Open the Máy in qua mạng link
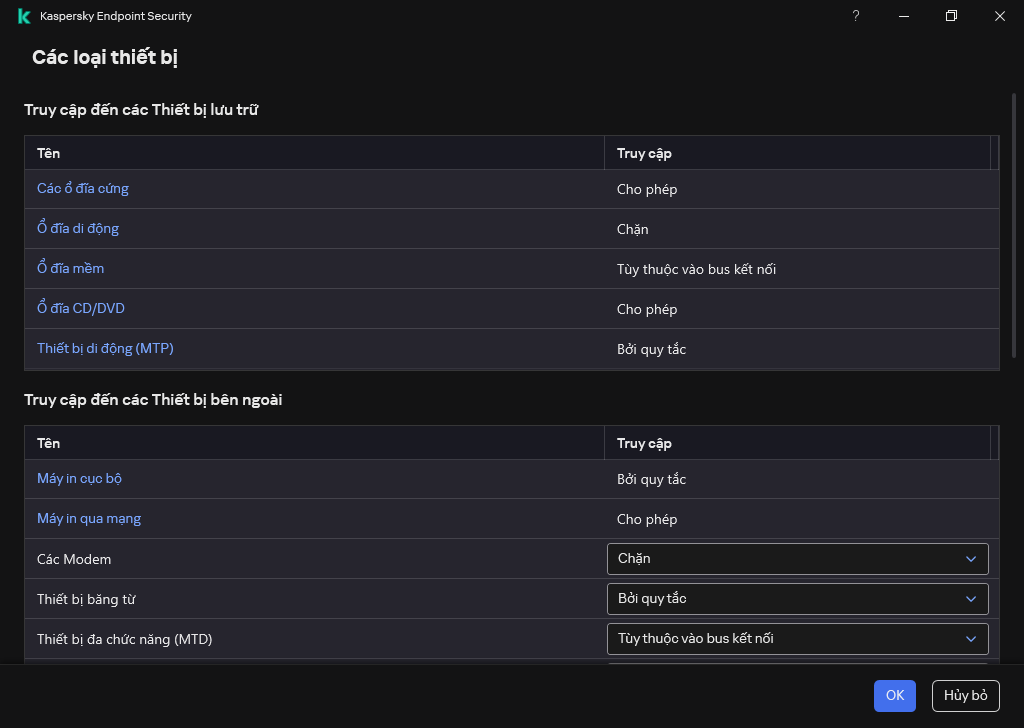Screen dimensions: 1024x728 click(x=89, y=519)
